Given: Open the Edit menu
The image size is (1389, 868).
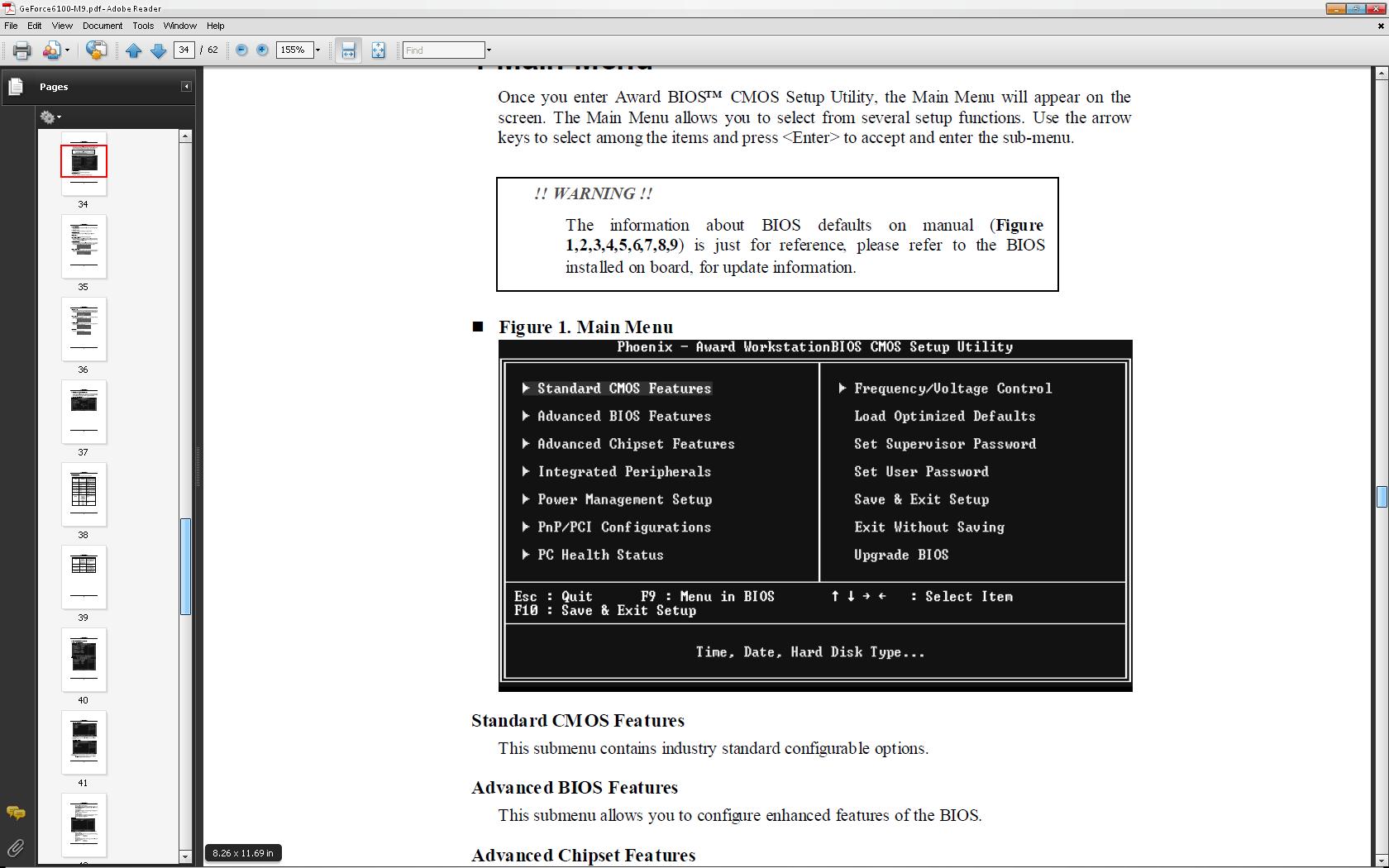Looking at the screenshot, I should (34, 26).
